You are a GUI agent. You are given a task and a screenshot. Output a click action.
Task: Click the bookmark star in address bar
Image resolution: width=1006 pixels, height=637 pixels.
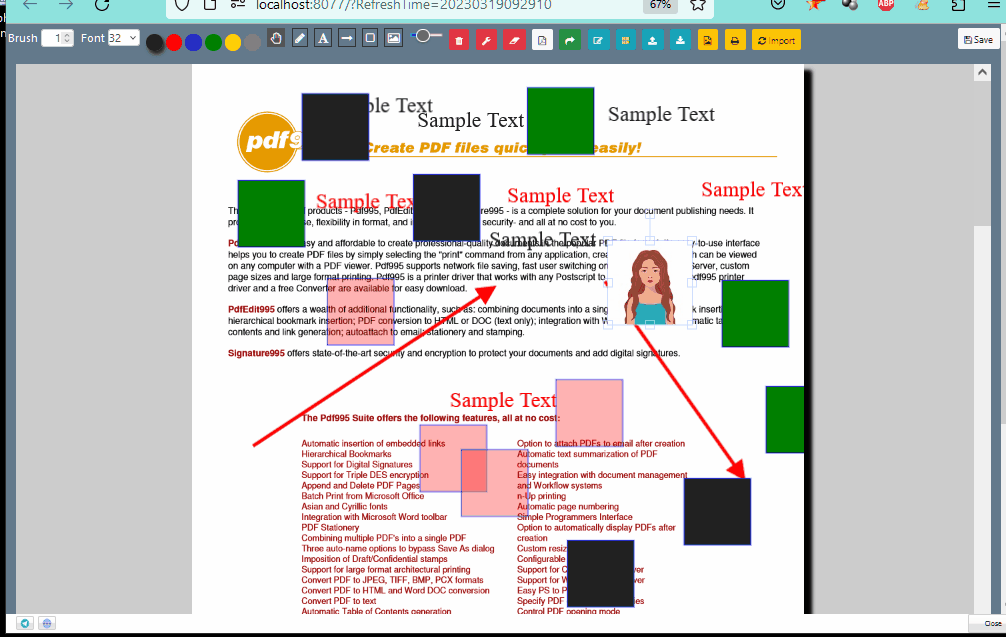pyautogui.click(x=698, y=5)
